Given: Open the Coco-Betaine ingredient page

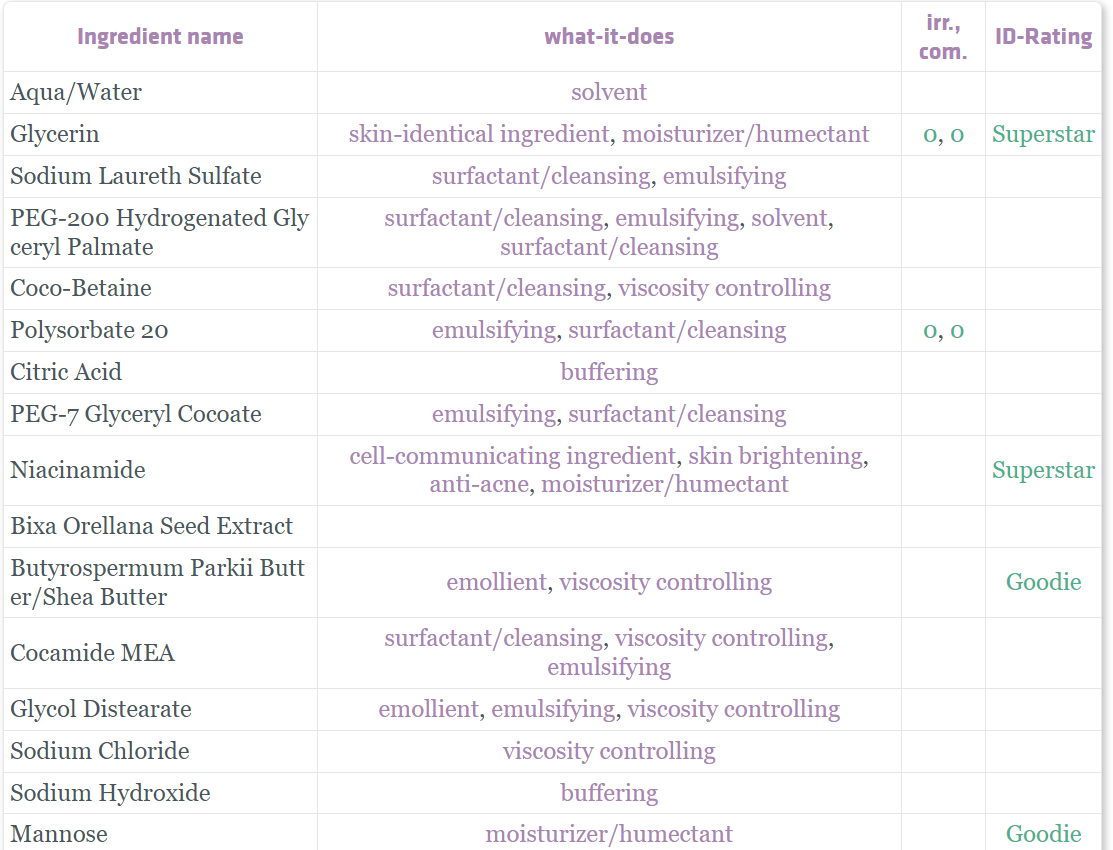Looking at the screenshot, I should click(81, 288).
